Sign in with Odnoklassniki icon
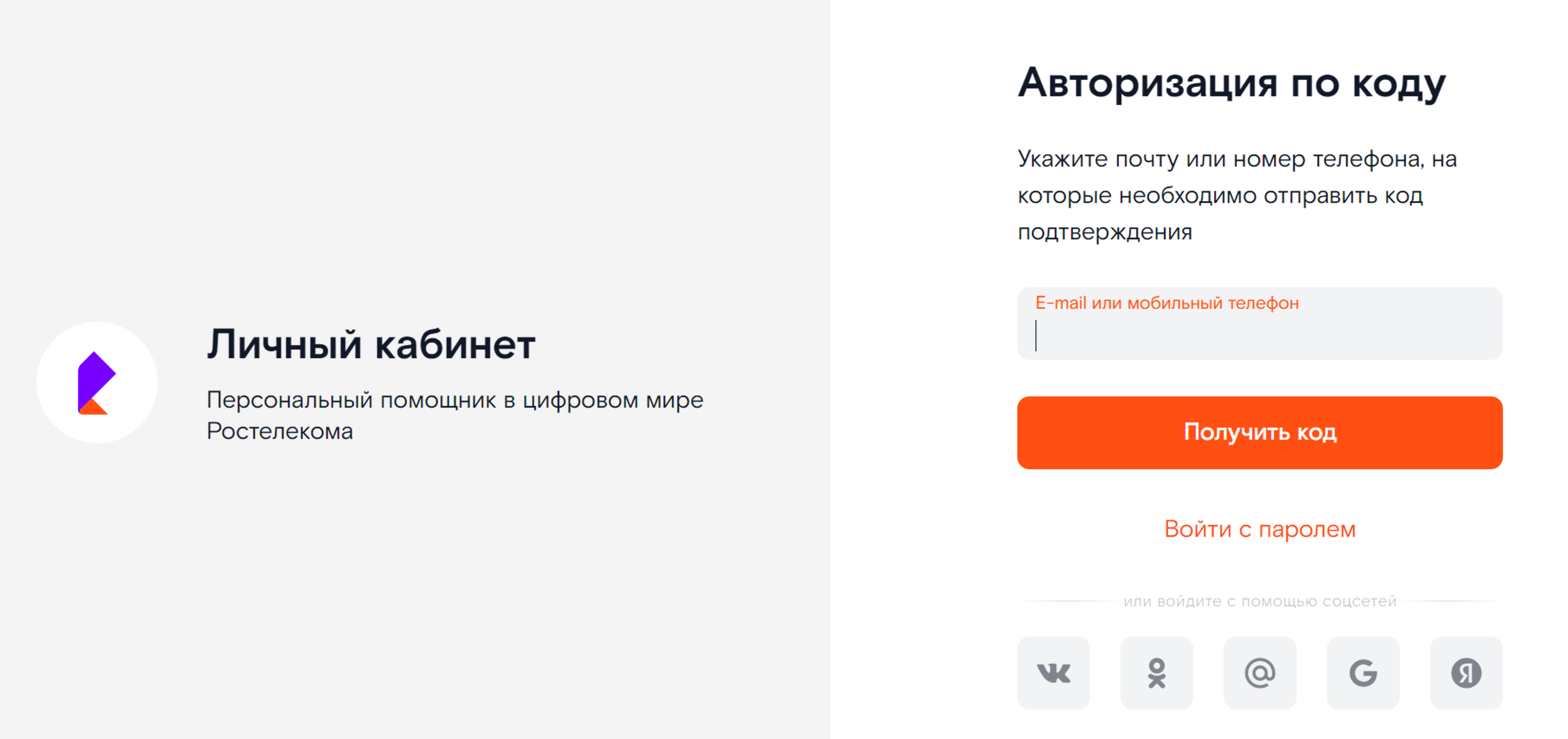 point(1156,673)
